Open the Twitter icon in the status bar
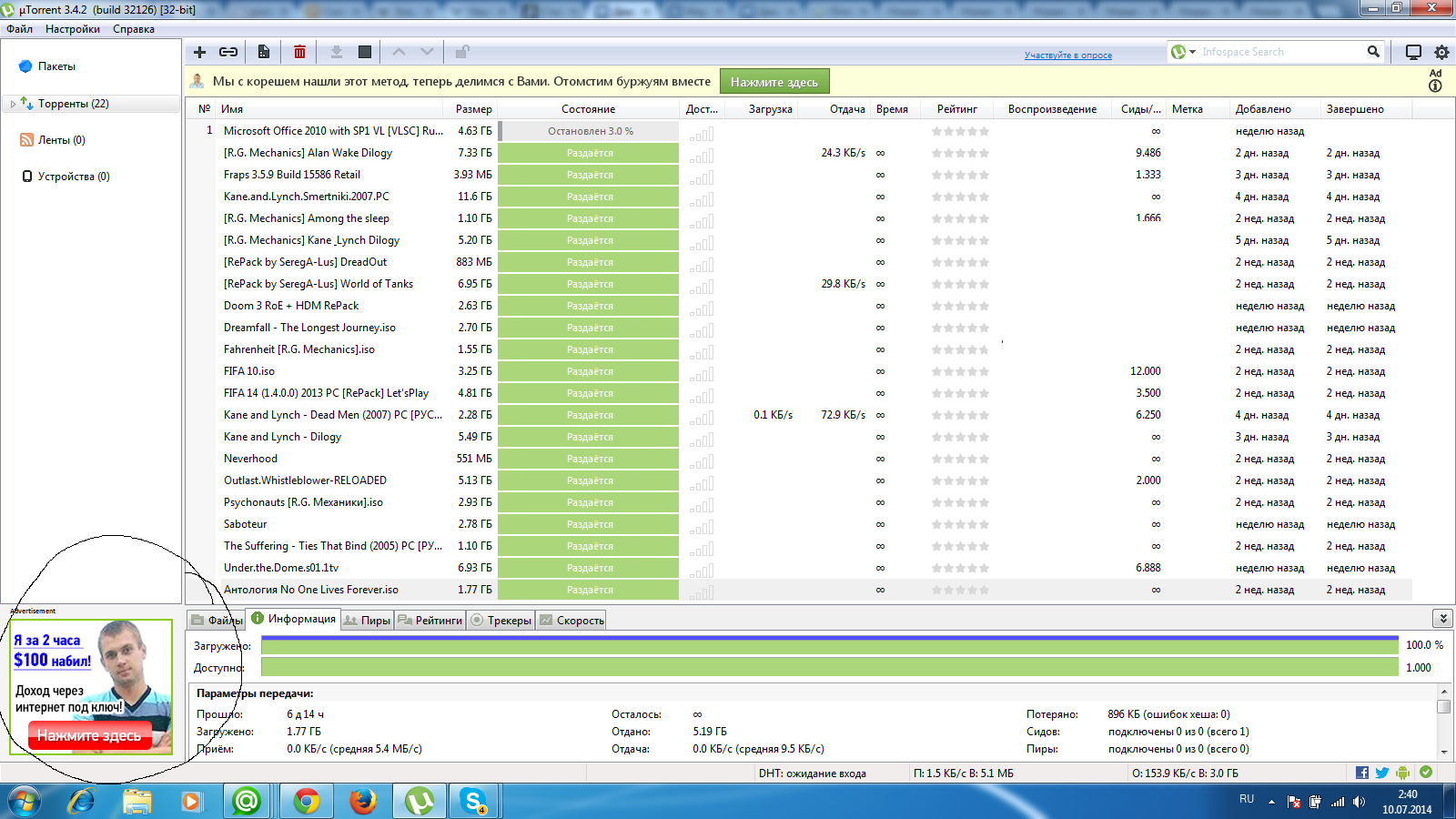The width and height of the screenshot is (1456, 819). (1382, 773)
